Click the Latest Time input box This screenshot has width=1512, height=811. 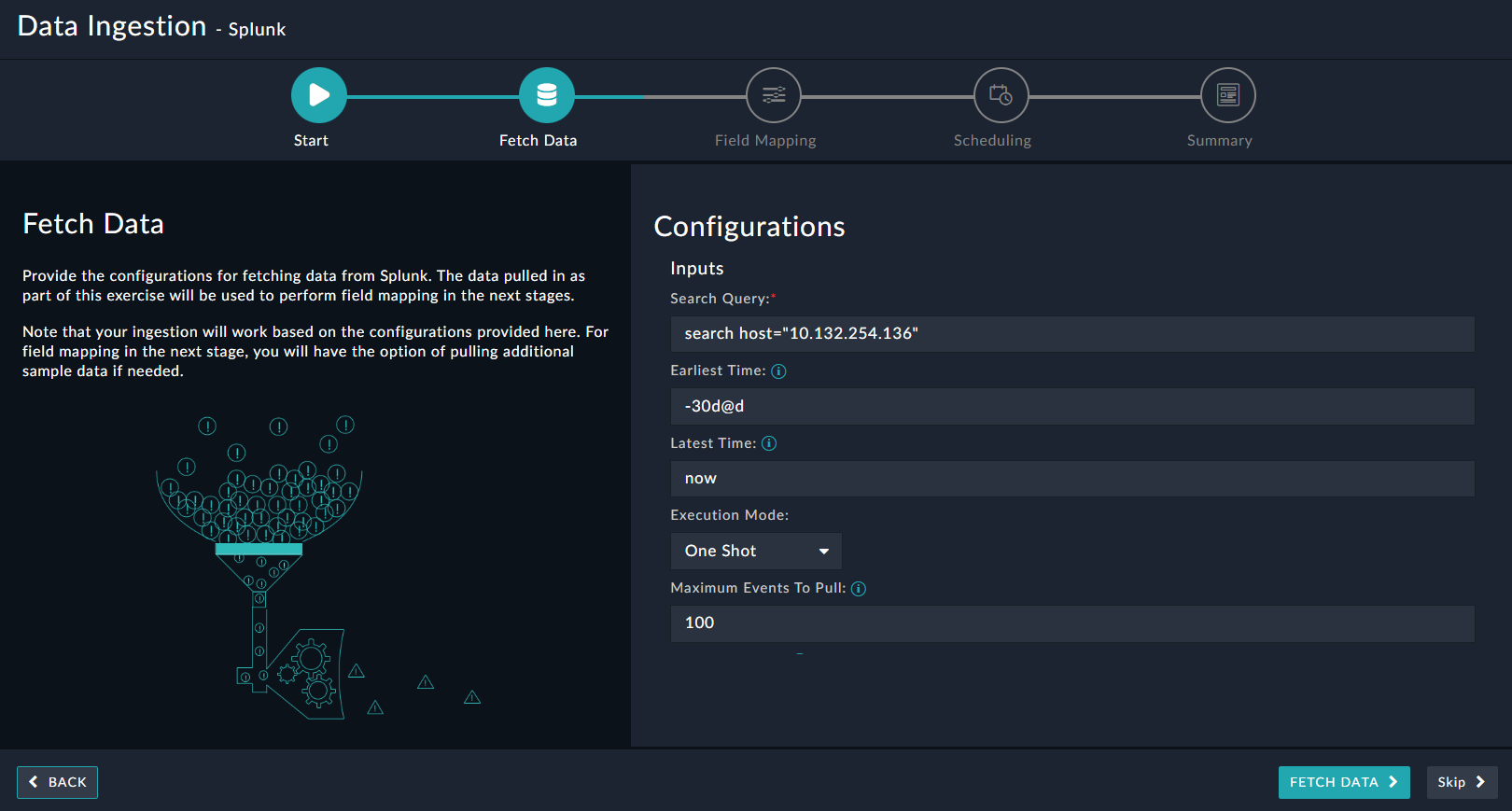click(1071, 479)
